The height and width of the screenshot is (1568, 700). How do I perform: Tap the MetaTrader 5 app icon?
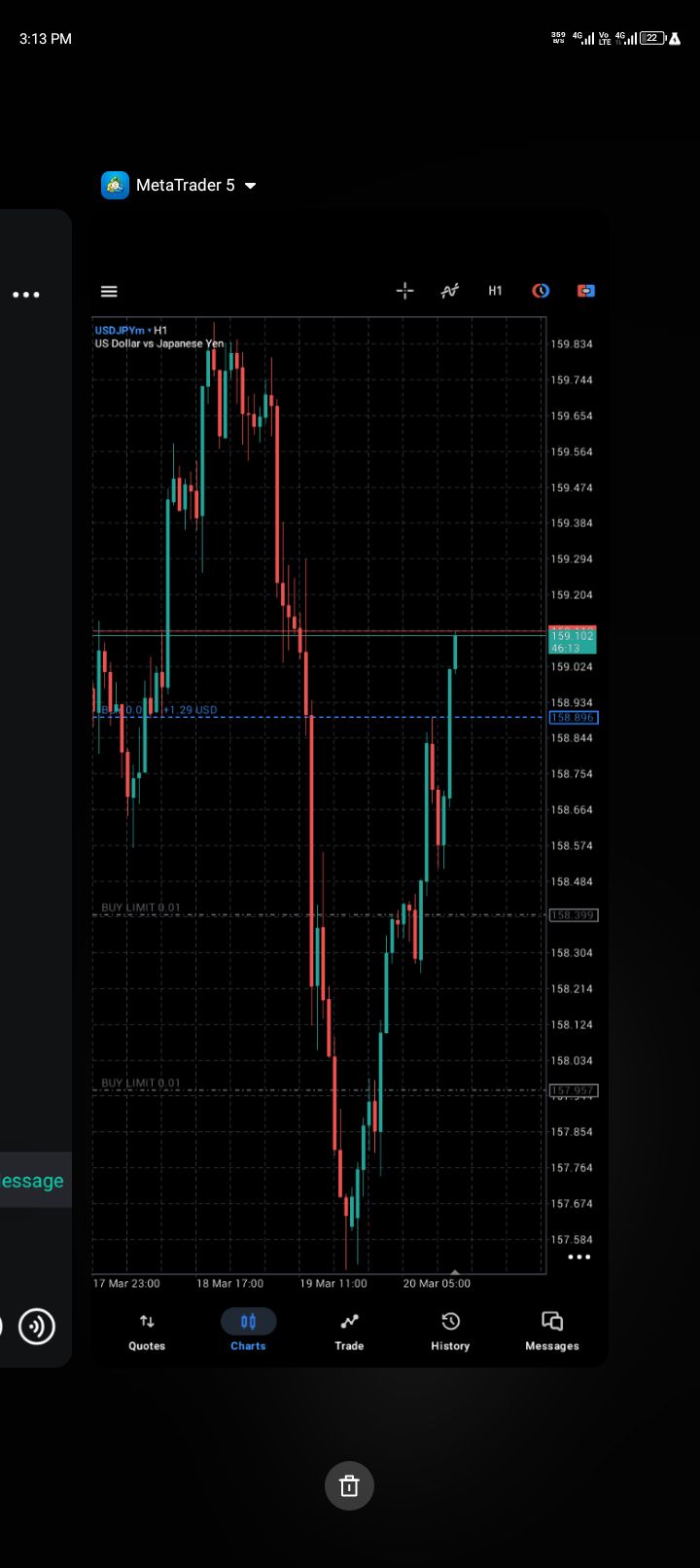[x=116, y=185]
